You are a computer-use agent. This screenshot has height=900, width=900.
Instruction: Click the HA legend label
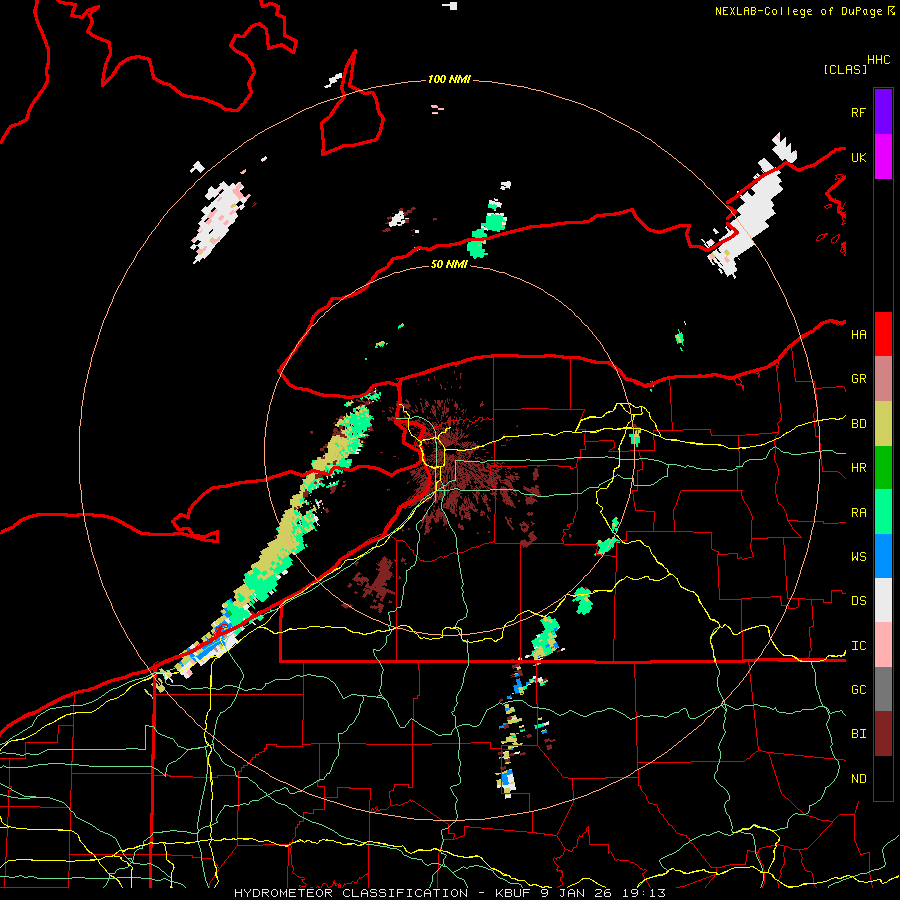pos(858,334)
